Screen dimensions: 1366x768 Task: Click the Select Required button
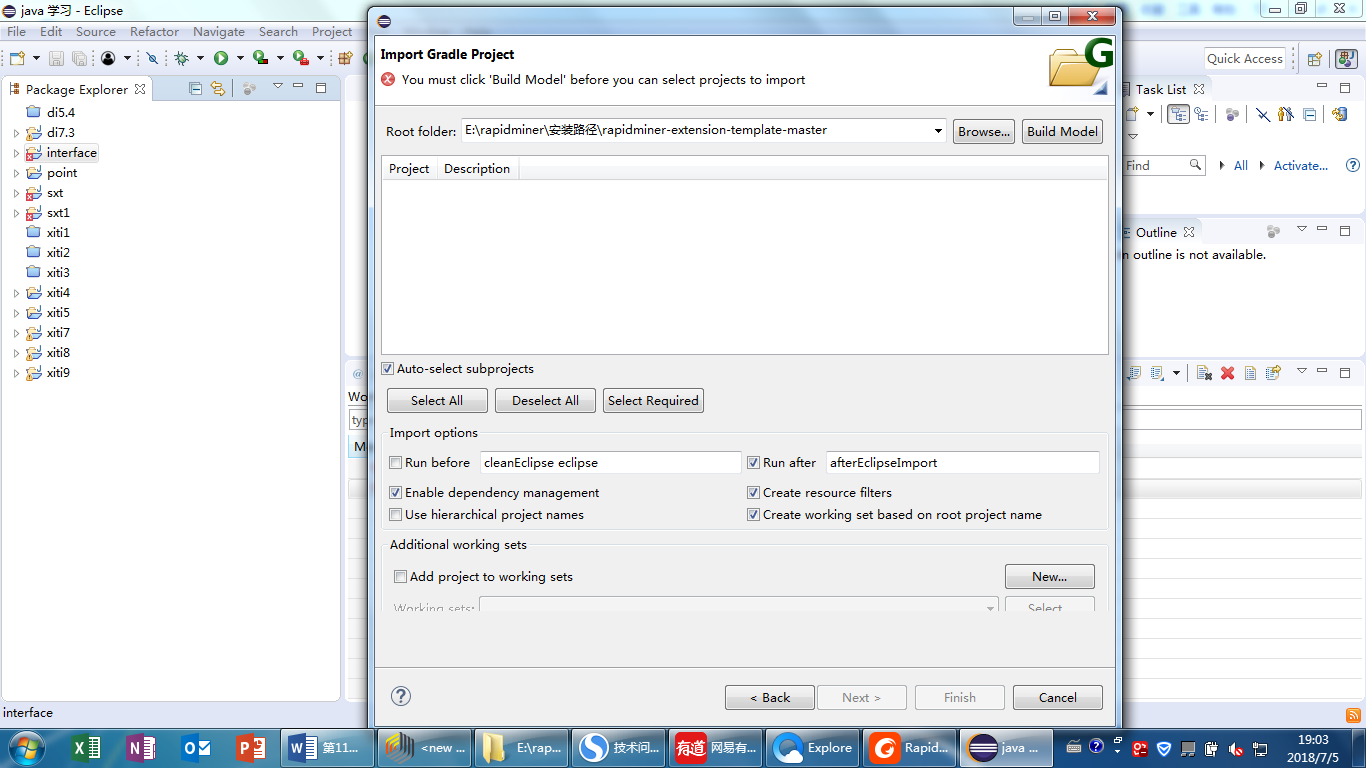653,401
